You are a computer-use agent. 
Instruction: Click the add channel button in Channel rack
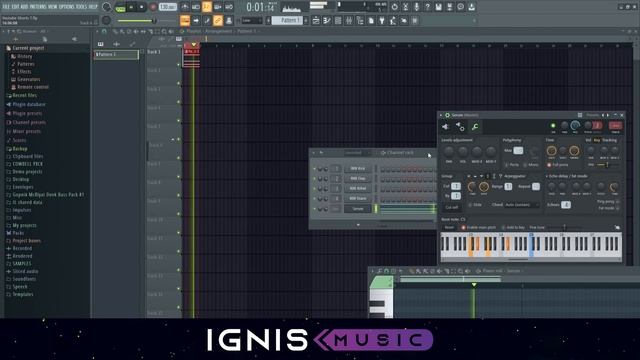pyautogui.click(x=358, y=225)
